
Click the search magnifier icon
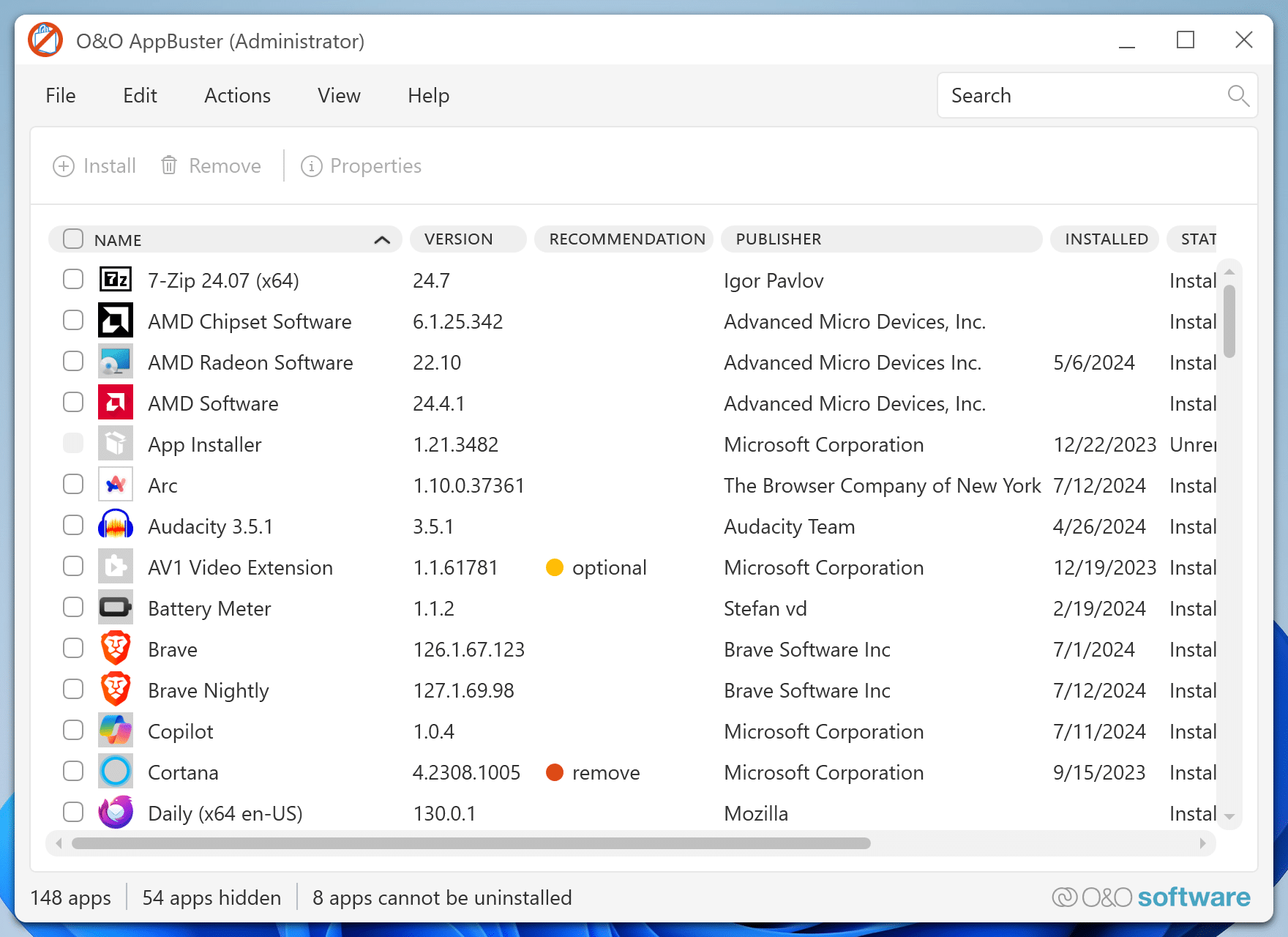[1238, 95]
